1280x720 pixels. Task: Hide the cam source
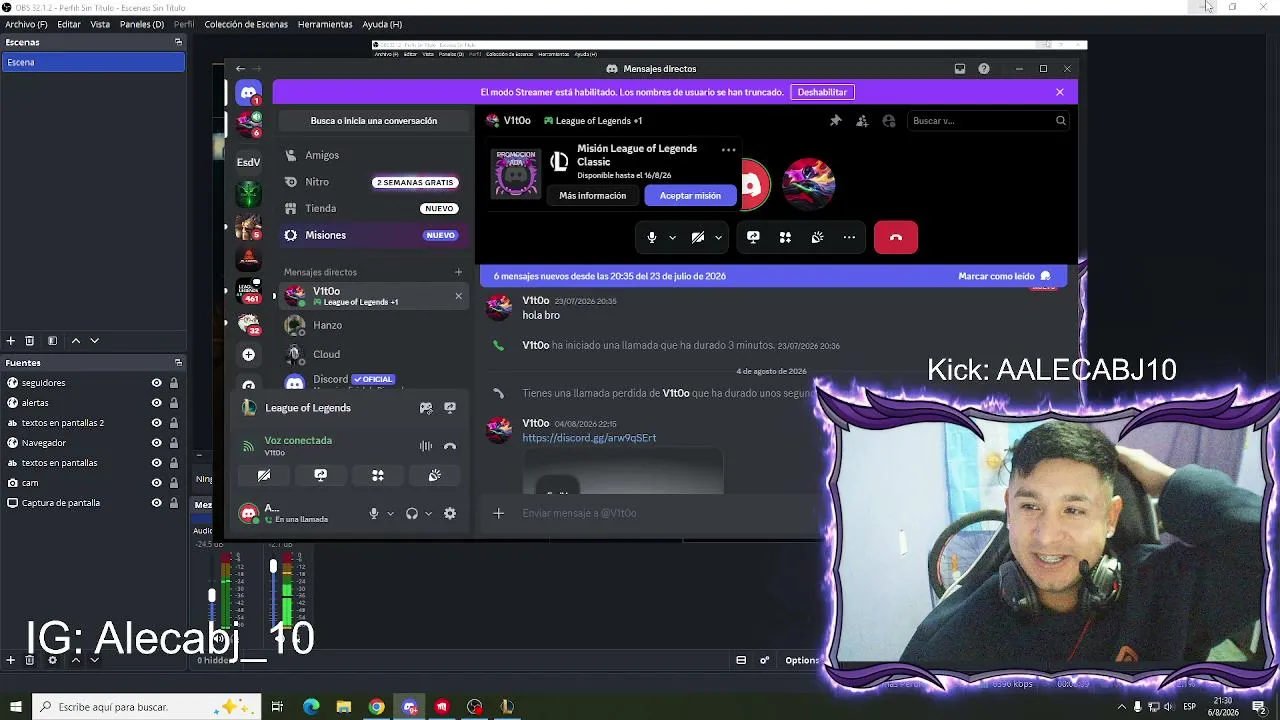pyautogui.click(x=156, y=483)
